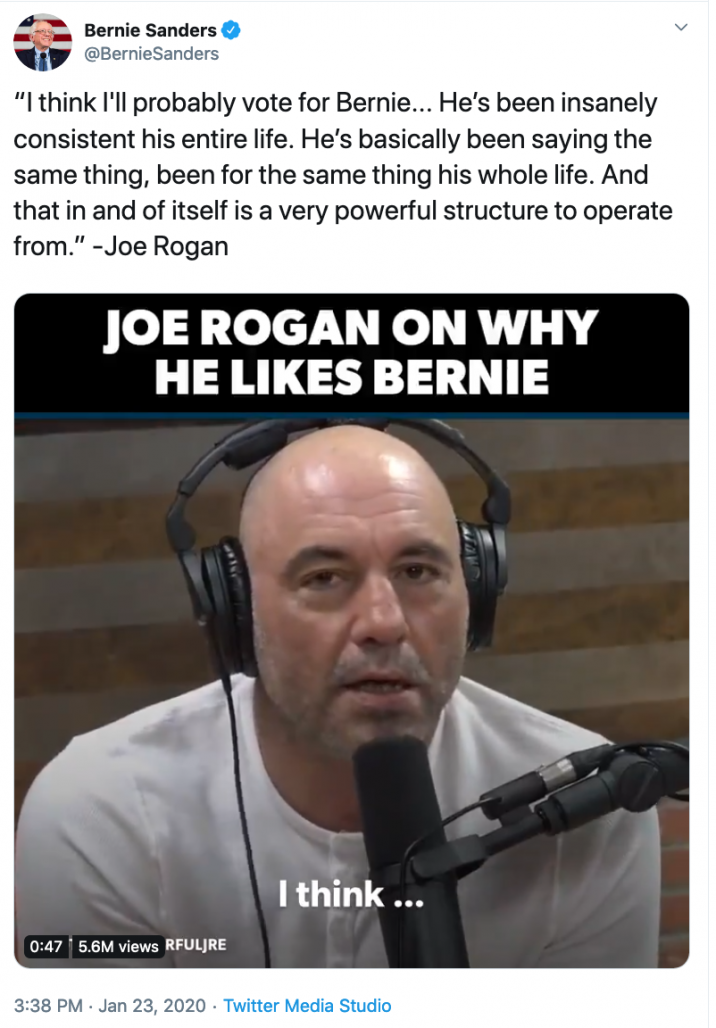Click the '-Joe Rogan' attribution text
Image resolution: width=716 pixels, height=1028 pixels.
pos(161,247)
